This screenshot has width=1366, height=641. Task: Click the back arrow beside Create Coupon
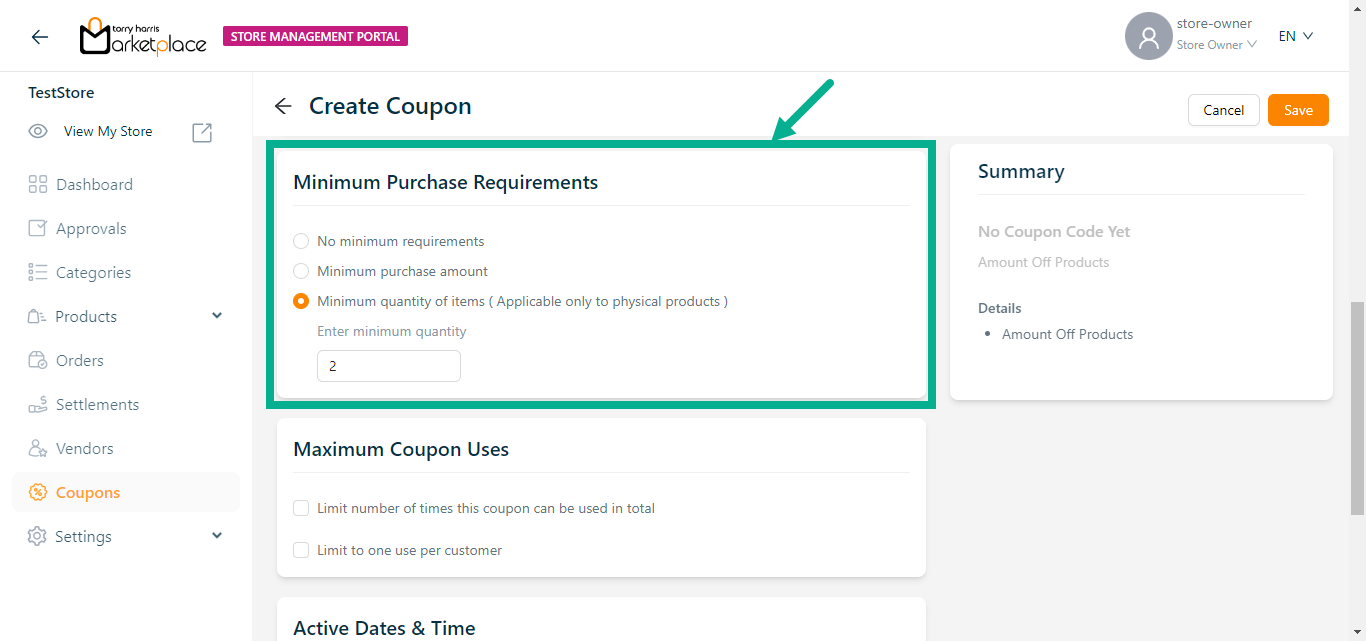(x=283, y=106)
